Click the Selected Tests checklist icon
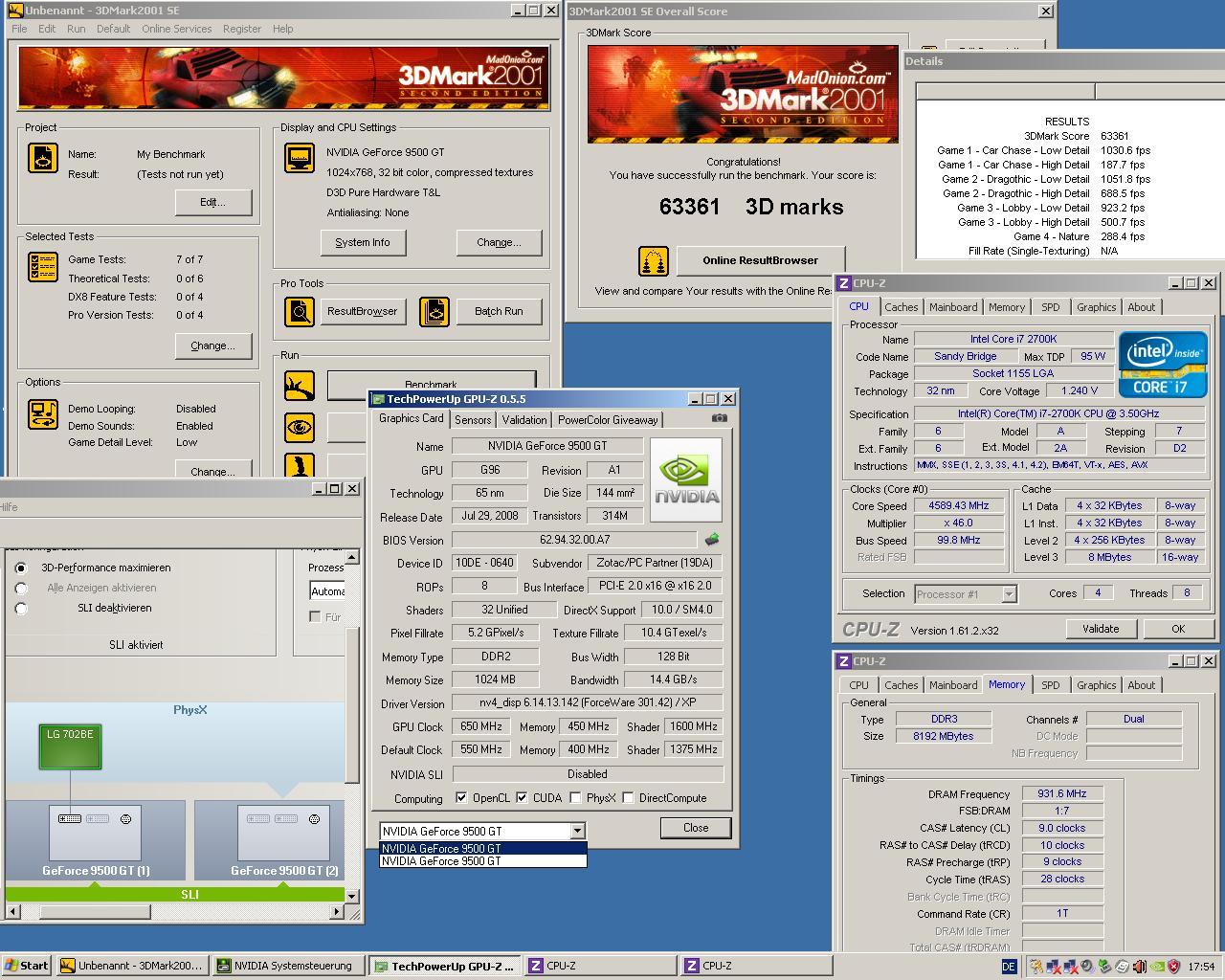This screenshot has height=980, width=1225. (43, 267)
